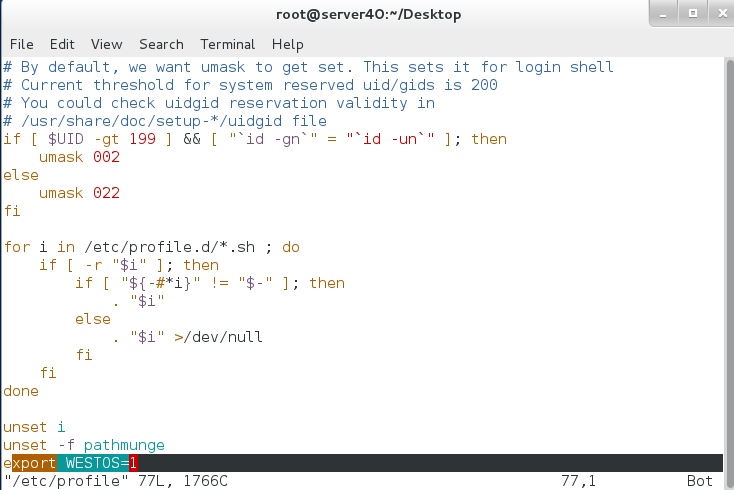This screenshot has height=490, width=734.
Task: Close the terminal window
Action: coord(722,14)
